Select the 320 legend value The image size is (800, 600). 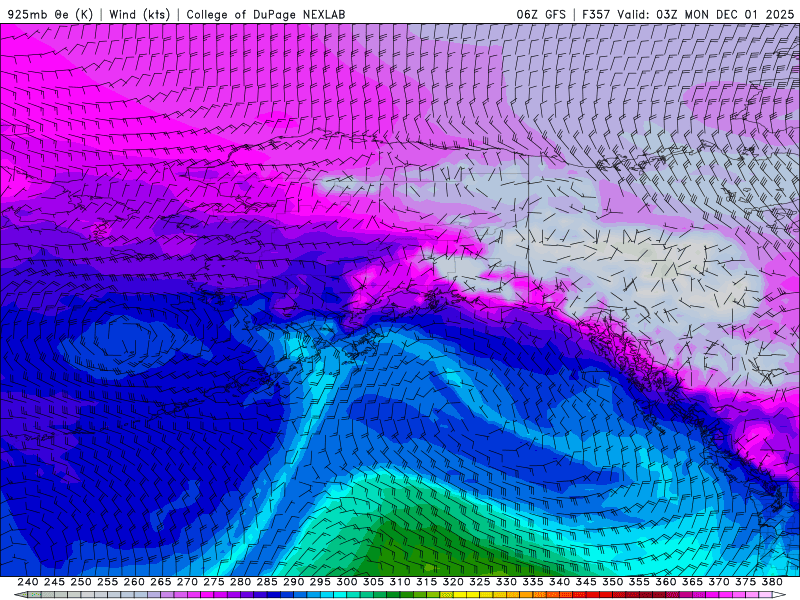point(453,582)
